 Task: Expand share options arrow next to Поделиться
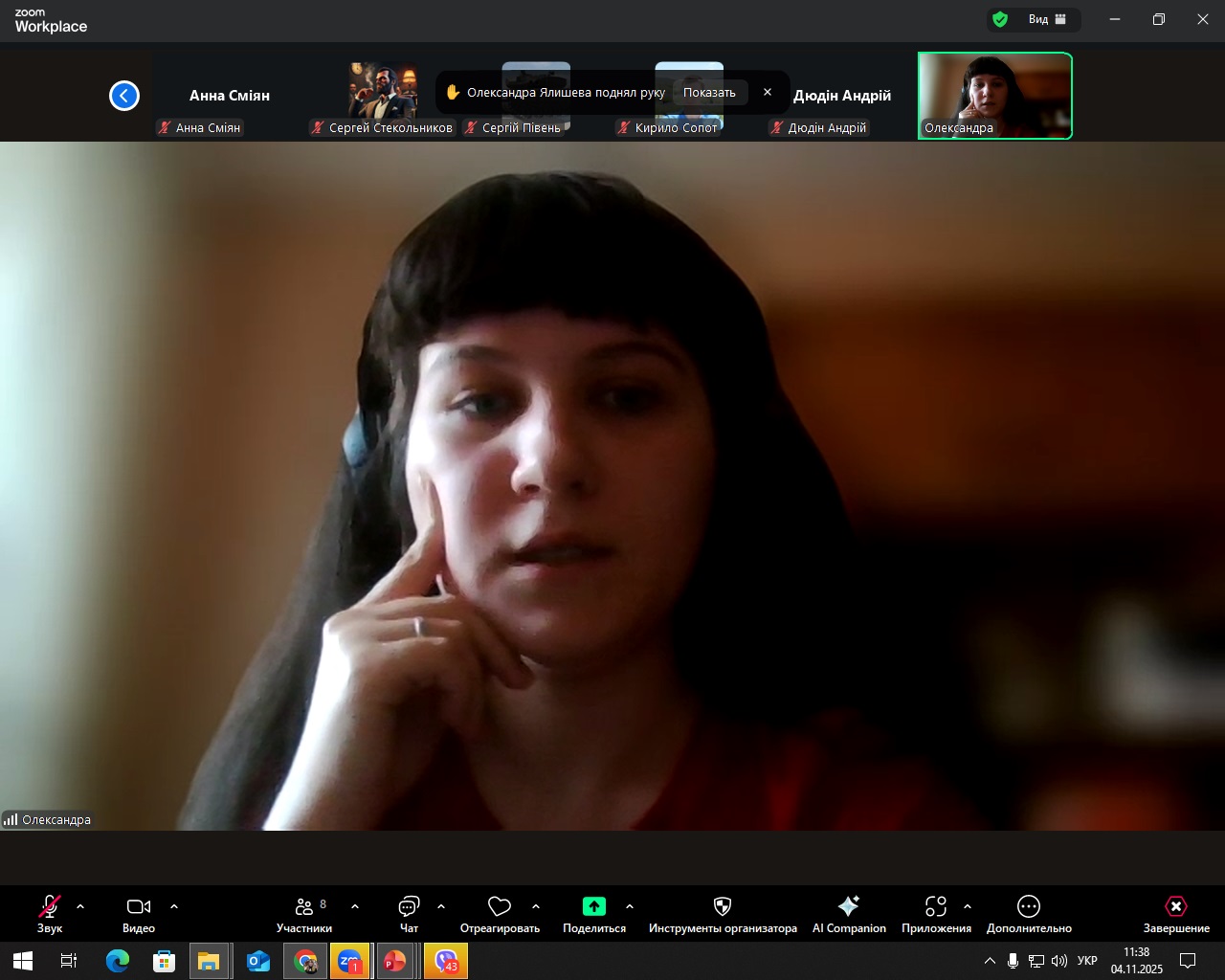point(630,906)
